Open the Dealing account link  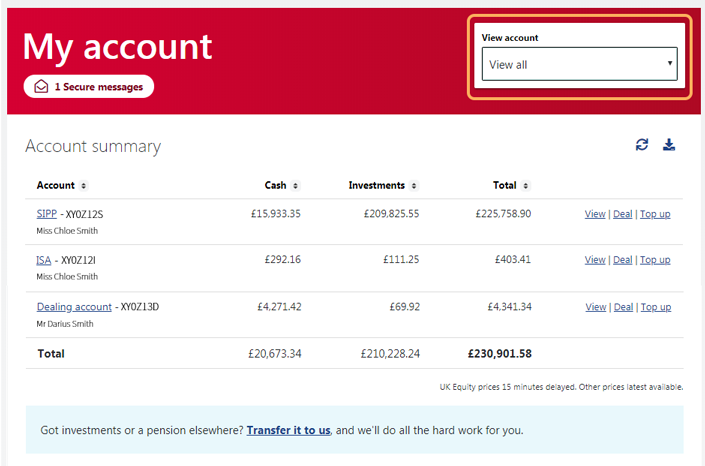click(74, 307)
